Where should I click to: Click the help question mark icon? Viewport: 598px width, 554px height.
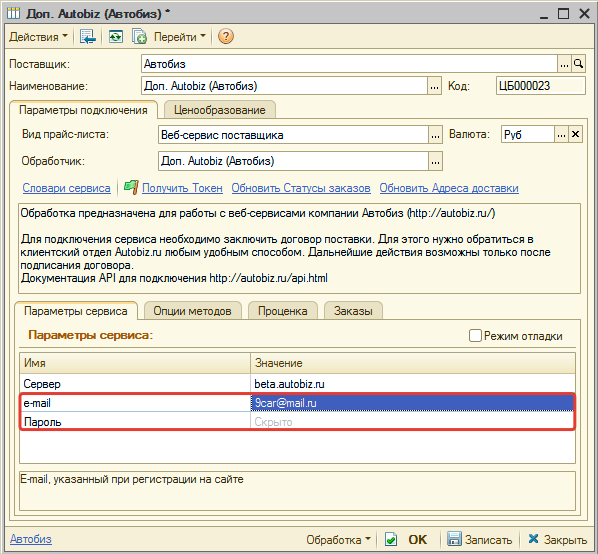coord(225,37)
